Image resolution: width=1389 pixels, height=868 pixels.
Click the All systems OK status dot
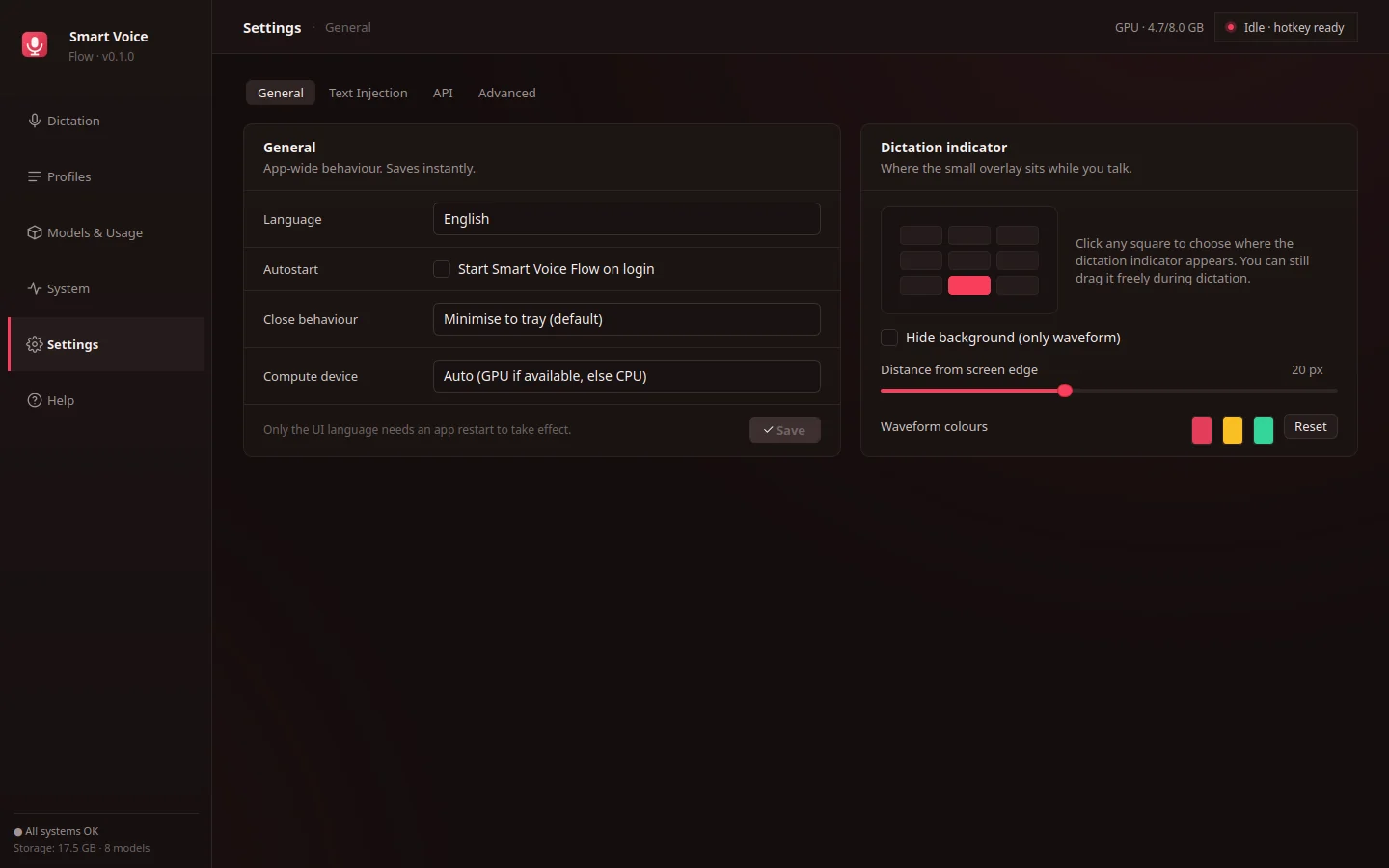17,832
